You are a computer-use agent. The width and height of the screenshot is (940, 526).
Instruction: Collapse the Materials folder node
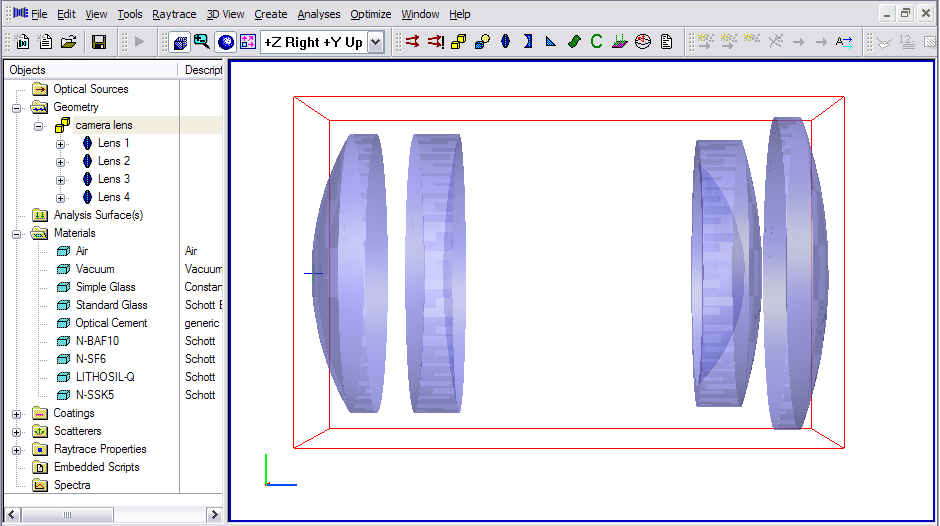tap(16, 233)
